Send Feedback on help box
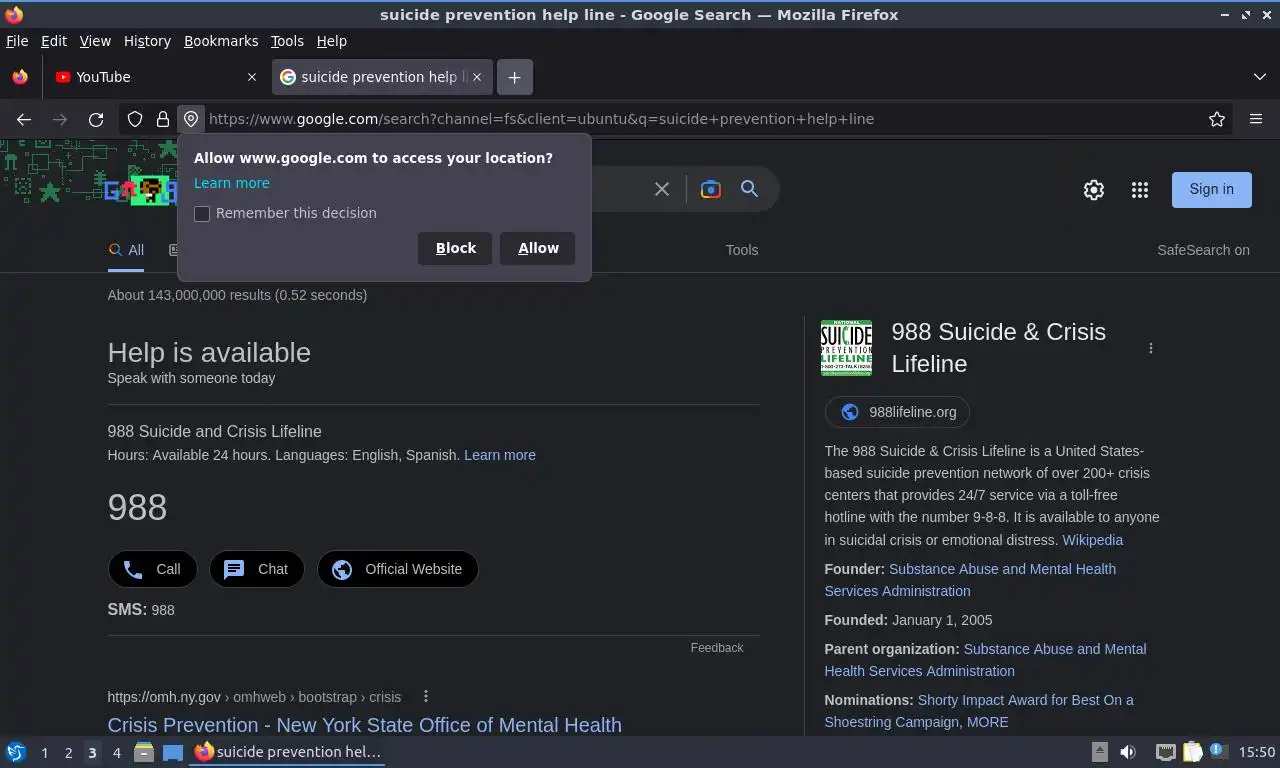This screenshot has height=768, width=1280. tap(717, 648)
